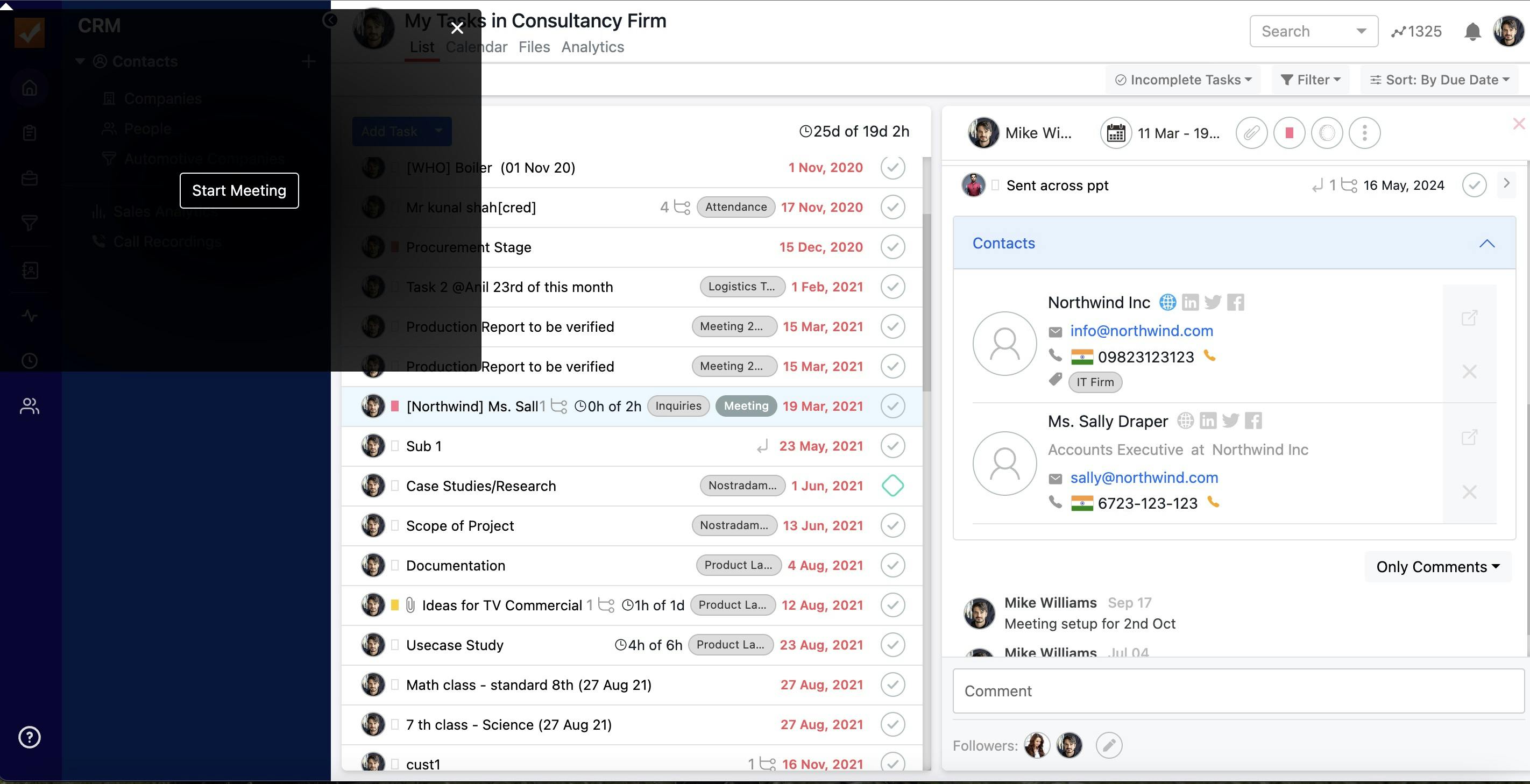Mark Documentation task as complete
1530x784 pixels.
[892, 566]
